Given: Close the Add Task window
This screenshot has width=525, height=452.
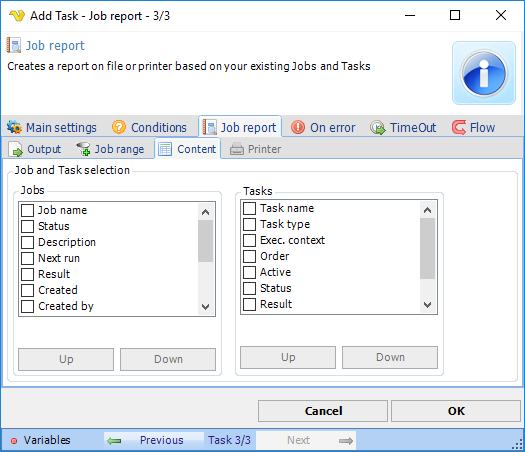Looking at the screenshot, I should (x=501, y=15).
